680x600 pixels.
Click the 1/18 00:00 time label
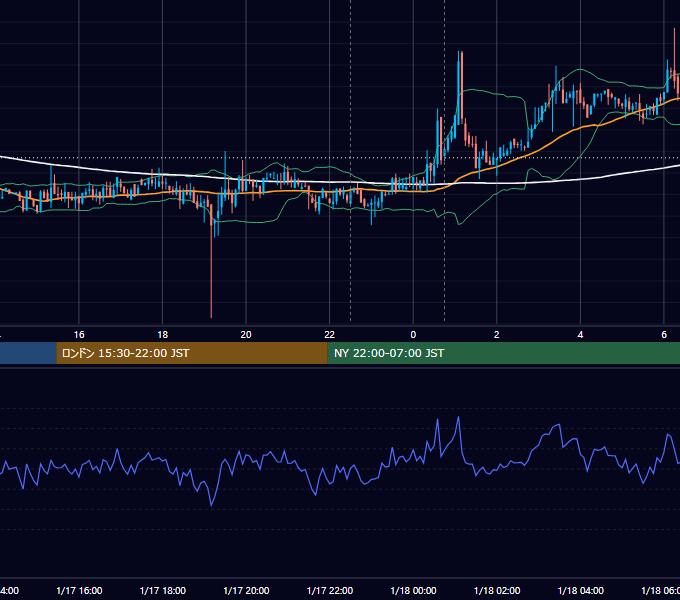point(413,590)
